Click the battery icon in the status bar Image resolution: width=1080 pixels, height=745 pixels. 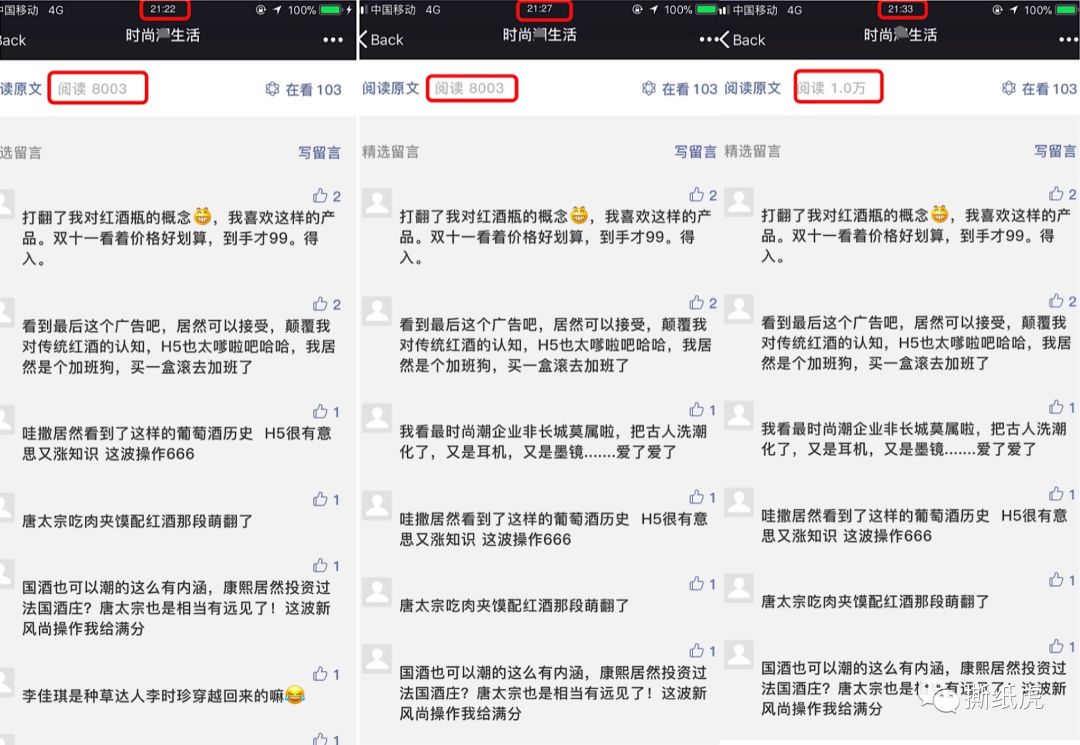click(x=331, y=10)
